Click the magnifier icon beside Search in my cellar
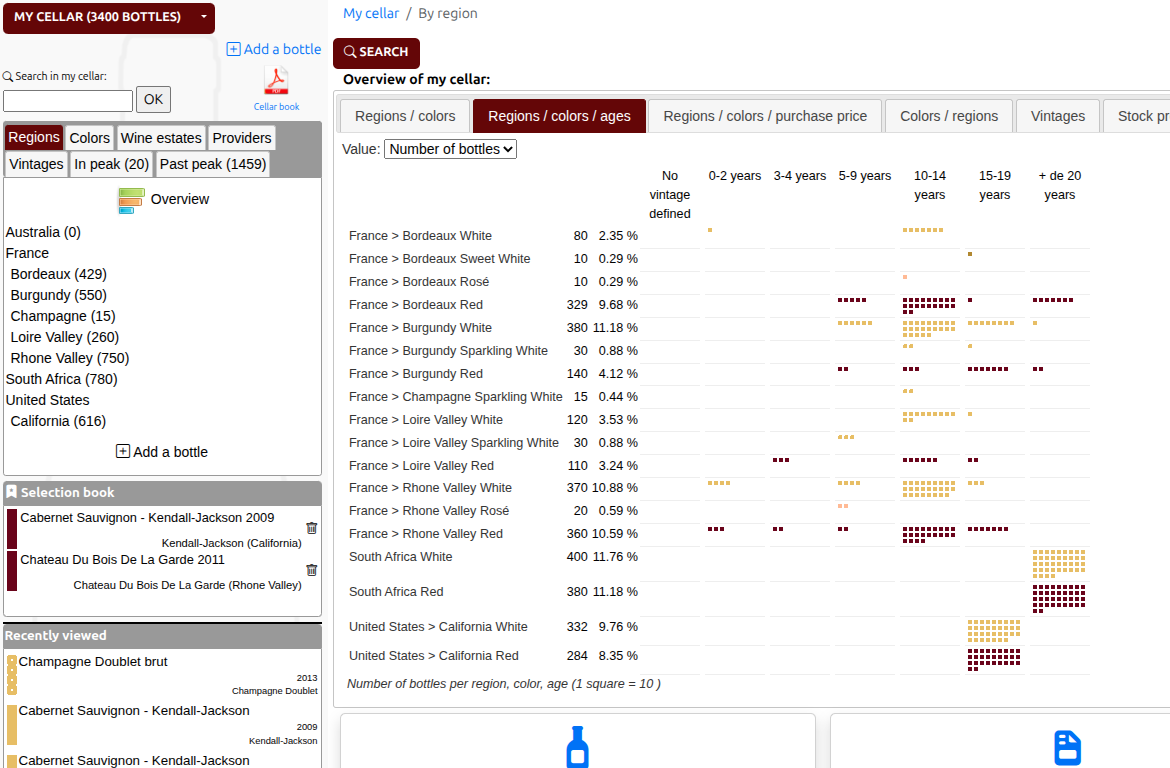The image size is (1170, 768). point(7,75)
